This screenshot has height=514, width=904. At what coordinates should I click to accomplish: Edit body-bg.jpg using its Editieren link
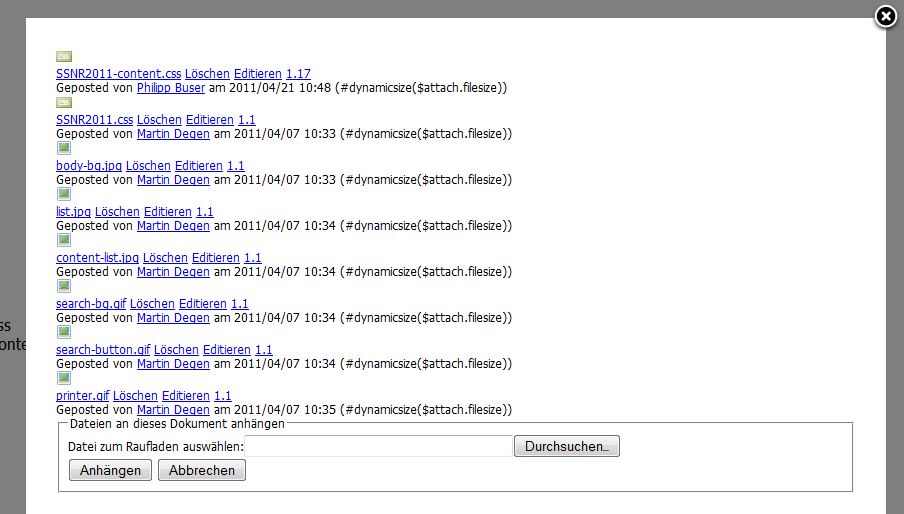198,166
